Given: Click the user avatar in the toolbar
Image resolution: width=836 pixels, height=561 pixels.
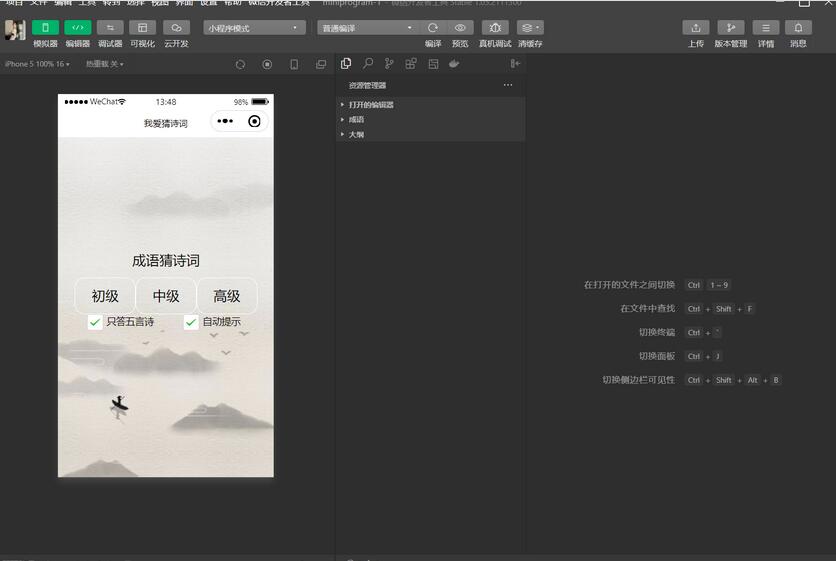Looking at the screenshot, I should [15, 30].
